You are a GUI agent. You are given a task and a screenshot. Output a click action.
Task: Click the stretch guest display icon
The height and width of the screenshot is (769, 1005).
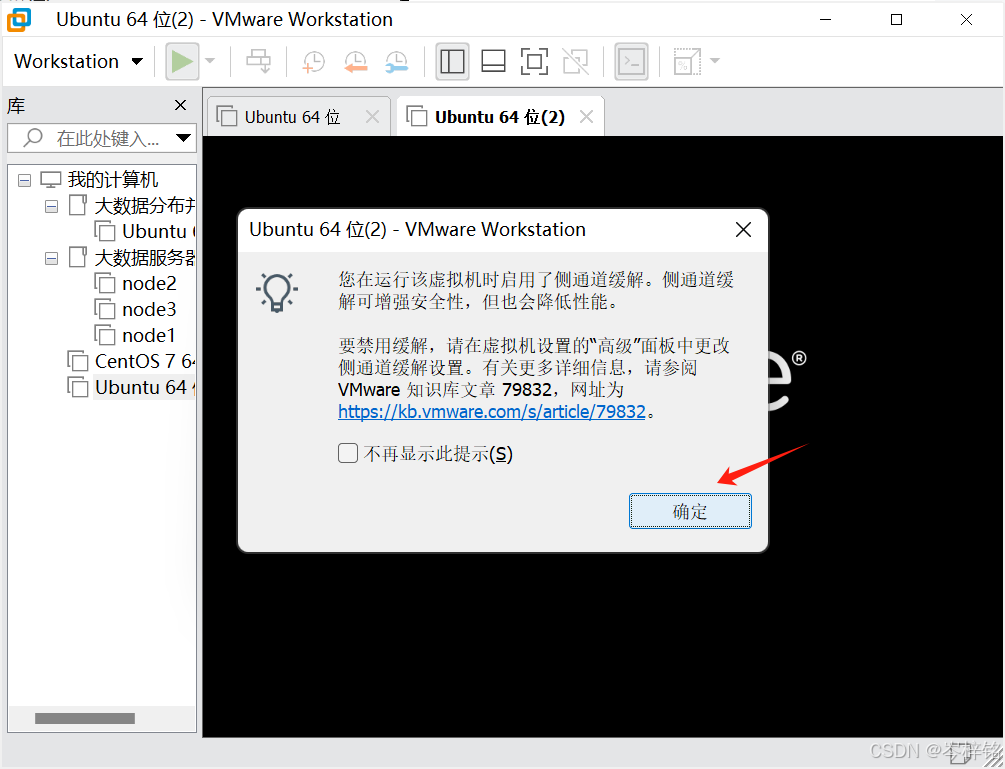686,62
